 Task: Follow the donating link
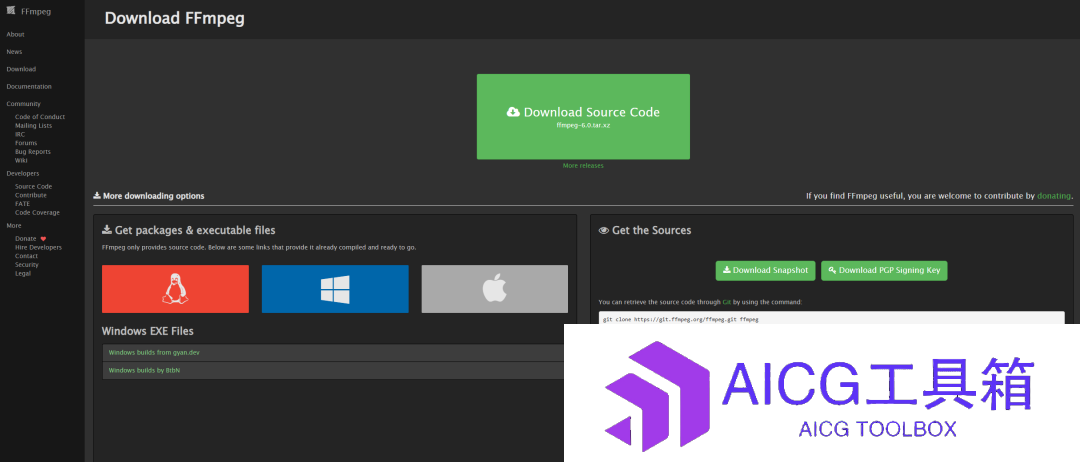click(1054, 196)
